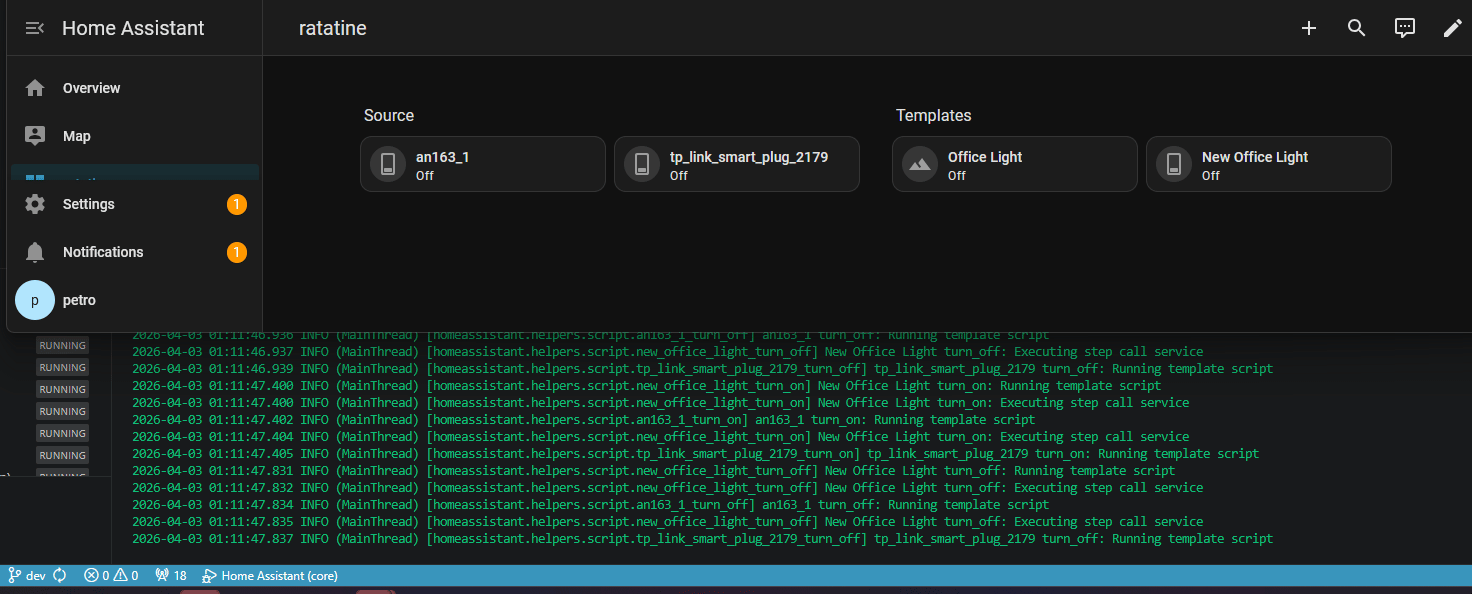Click the synchronize changes icon in status bar
Viewport: 1472px width, 594px height.
[x=60, y=575]
